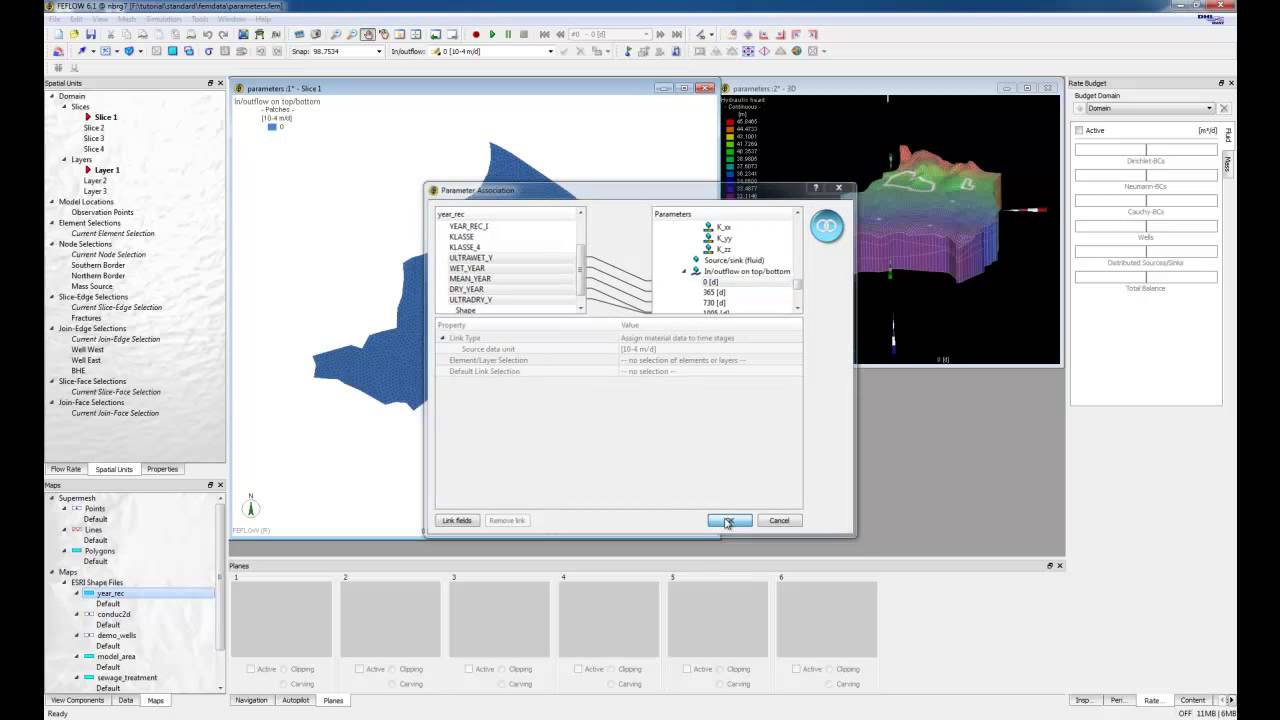Screen dimensions: 1280x720
Task: Click the Polygons supermesh icon
Action: pyautogui.click(x=77, y=551)
